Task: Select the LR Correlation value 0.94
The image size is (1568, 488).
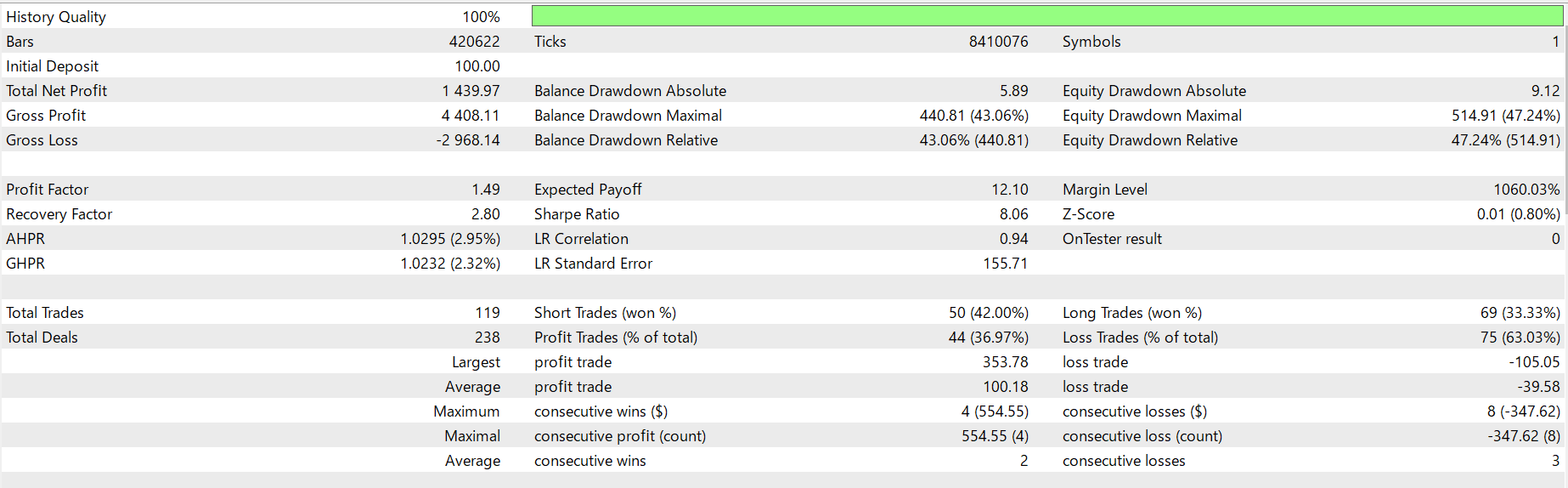Action: [1013, 239]
